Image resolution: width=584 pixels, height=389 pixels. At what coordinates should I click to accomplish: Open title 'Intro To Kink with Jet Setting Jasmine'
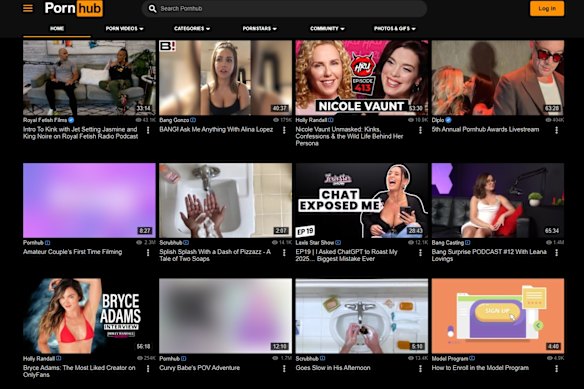tap(80, 133)
